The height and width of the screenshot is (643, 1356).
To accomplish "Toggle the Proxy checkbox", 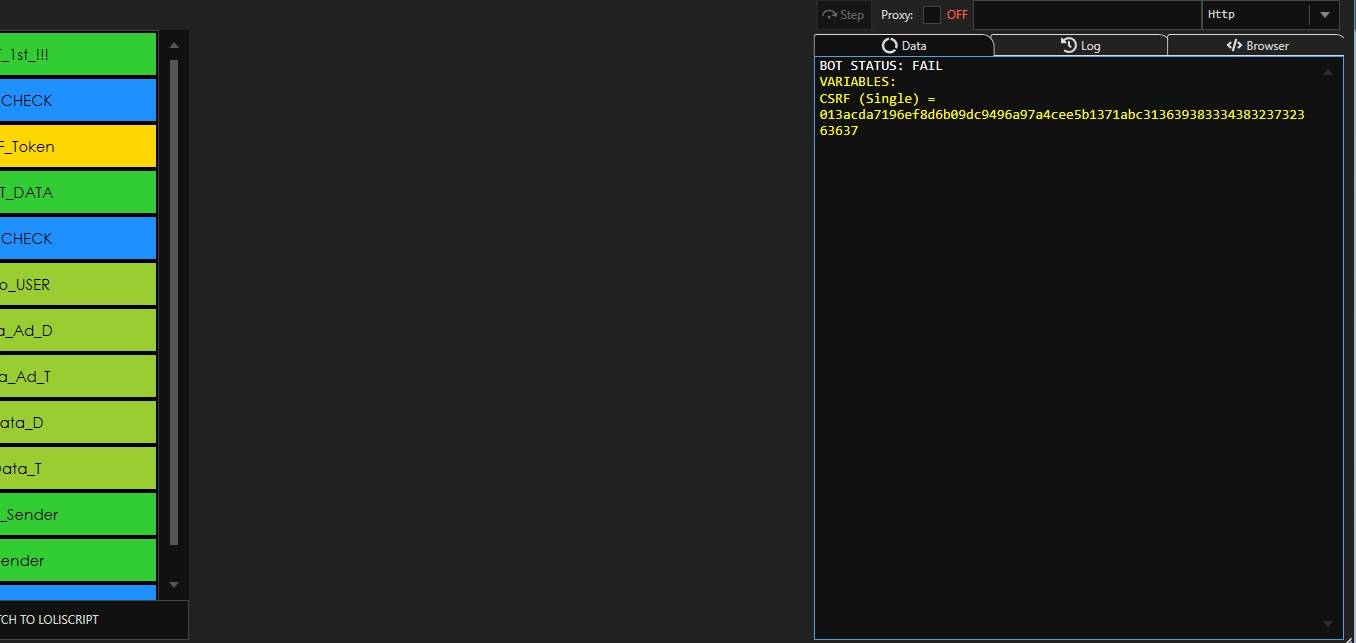I will (932, 15).
